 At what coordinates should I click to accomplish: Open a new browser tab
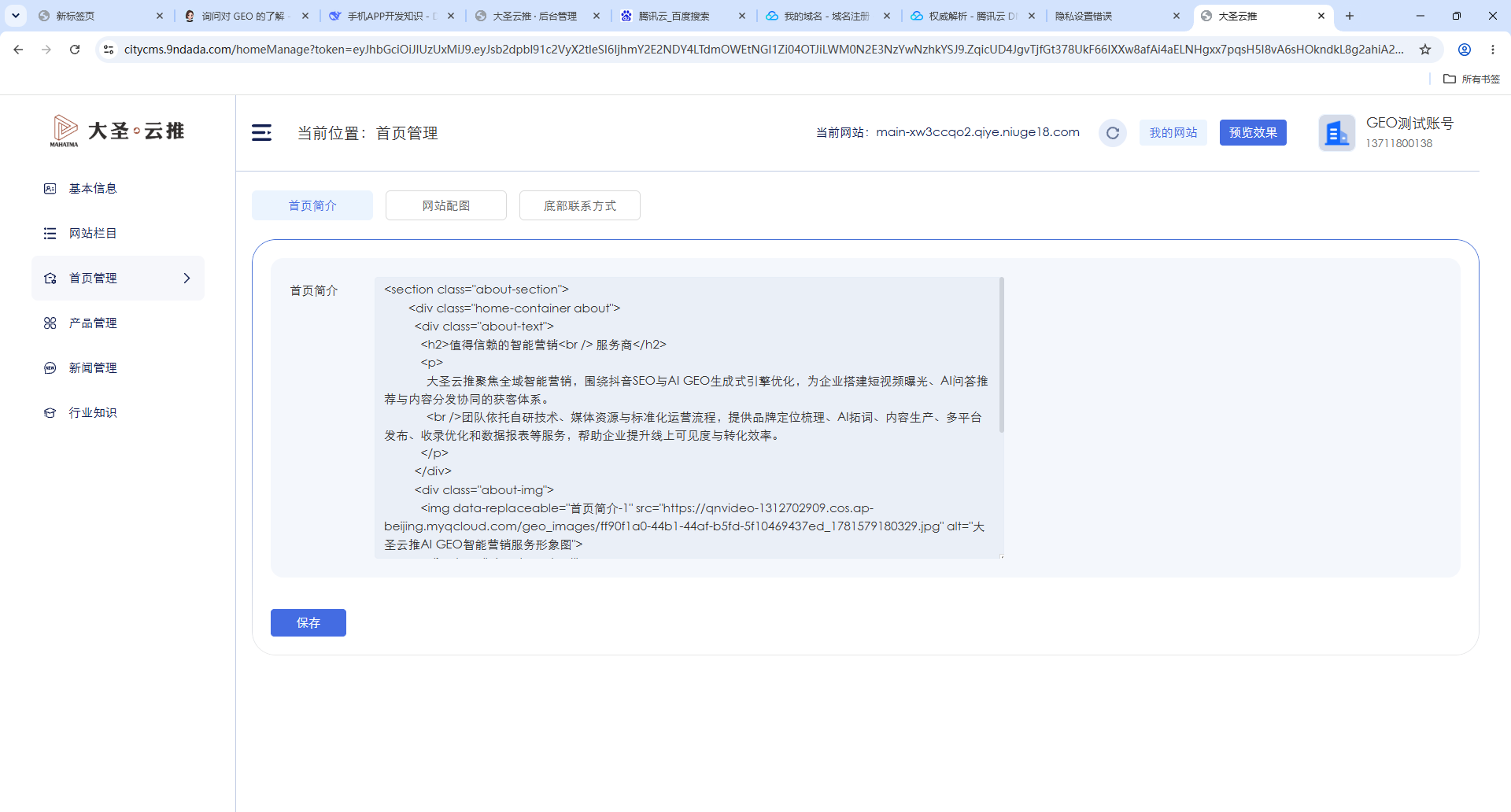point(1350,16)
